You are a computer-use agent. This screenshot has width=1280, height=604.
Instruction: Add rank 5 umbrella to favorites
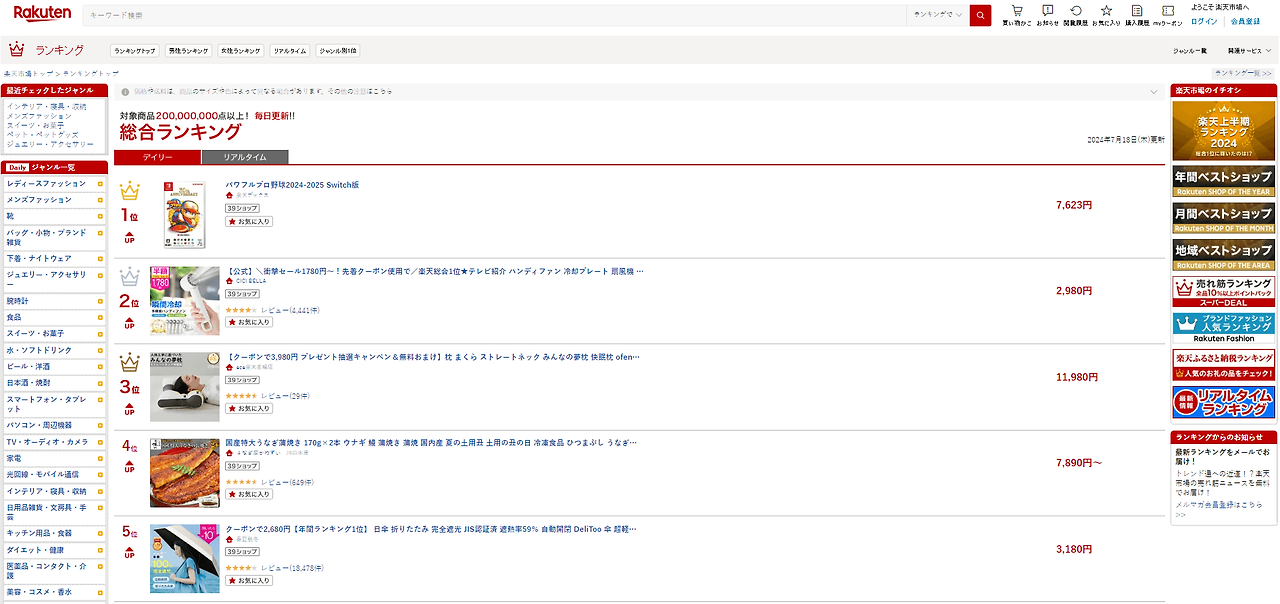tap(248, 580)
